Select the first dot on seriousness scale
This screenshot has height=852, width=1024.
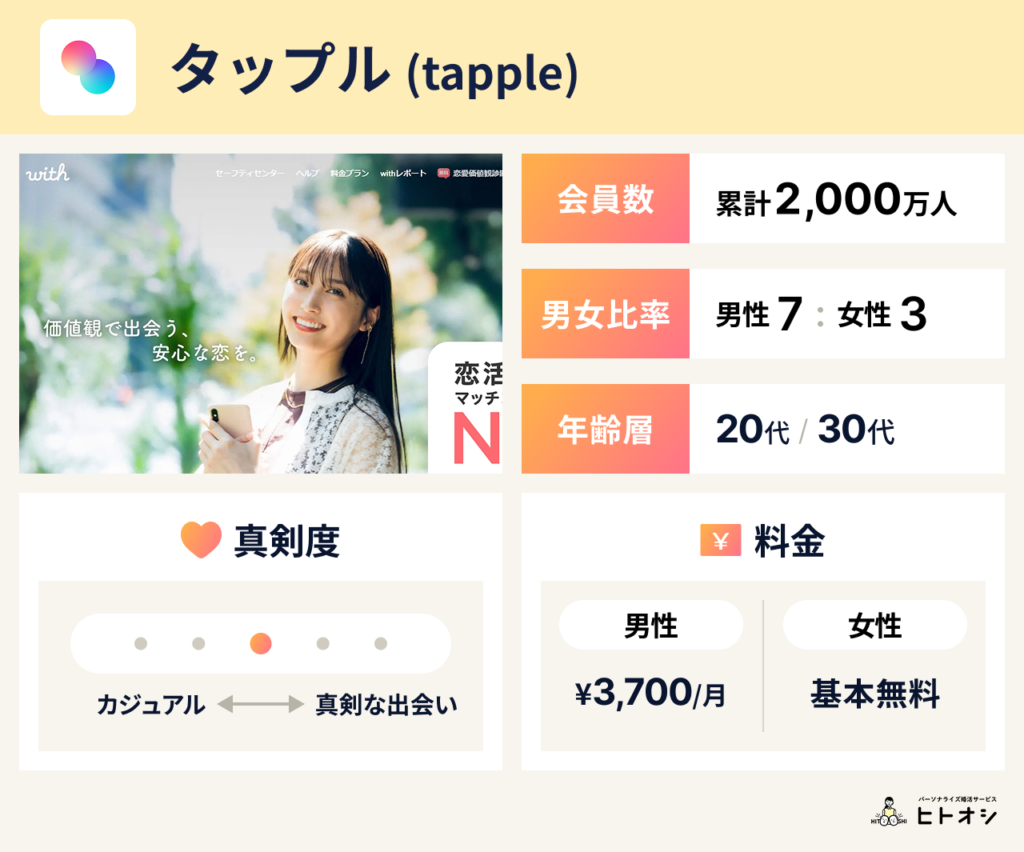[x=140, y=644]
